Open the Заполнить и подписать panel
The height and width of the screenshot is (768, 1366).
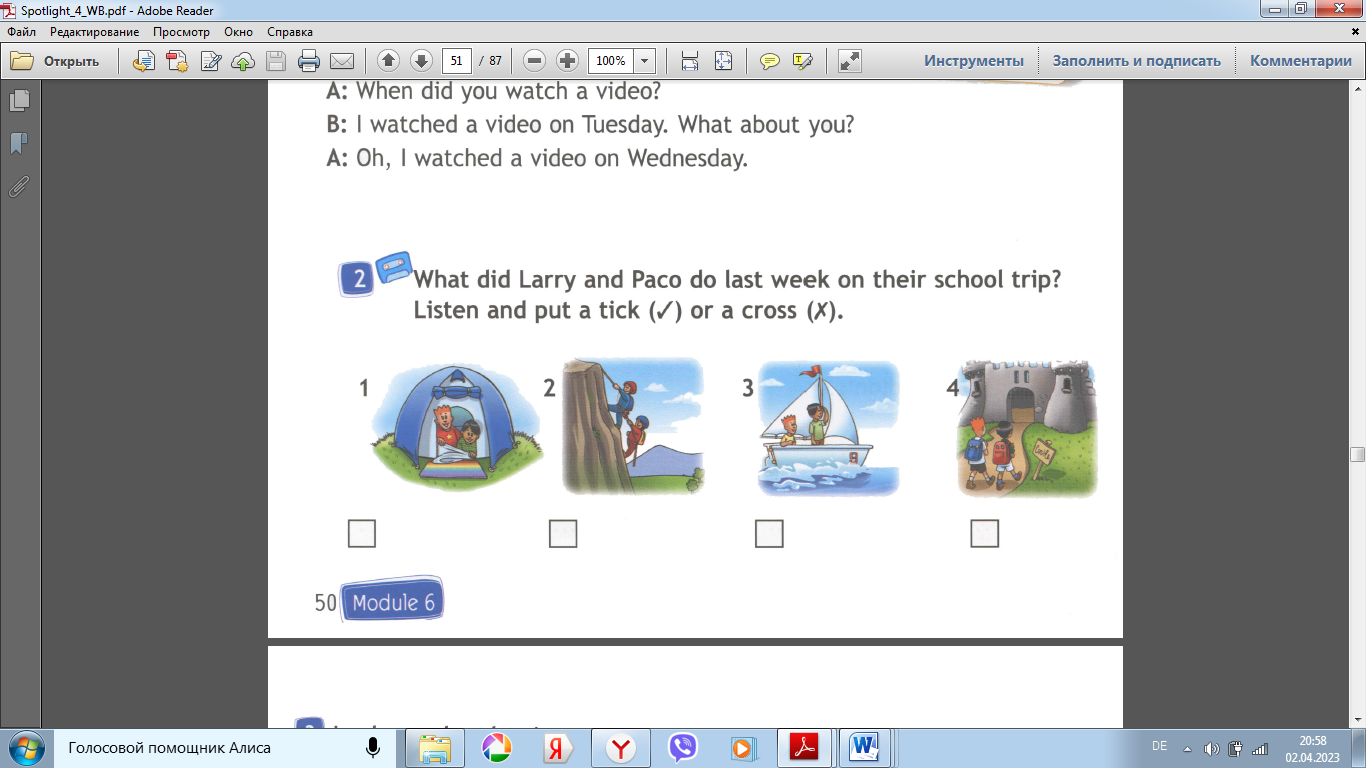(x=1137, y=61)
